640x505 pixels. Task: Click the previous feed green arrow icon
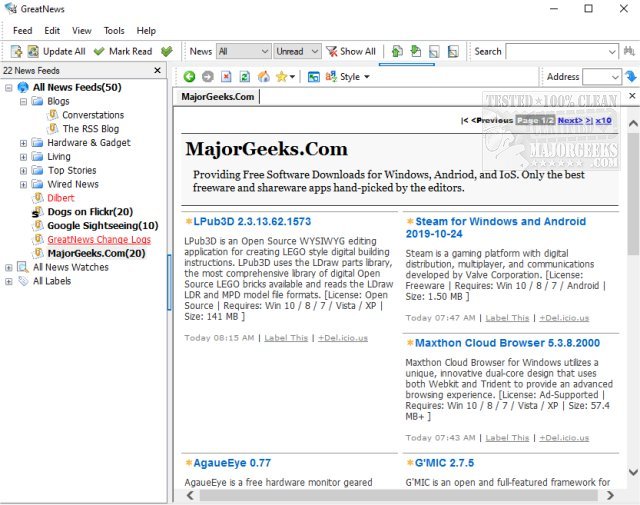pos(397,51)
